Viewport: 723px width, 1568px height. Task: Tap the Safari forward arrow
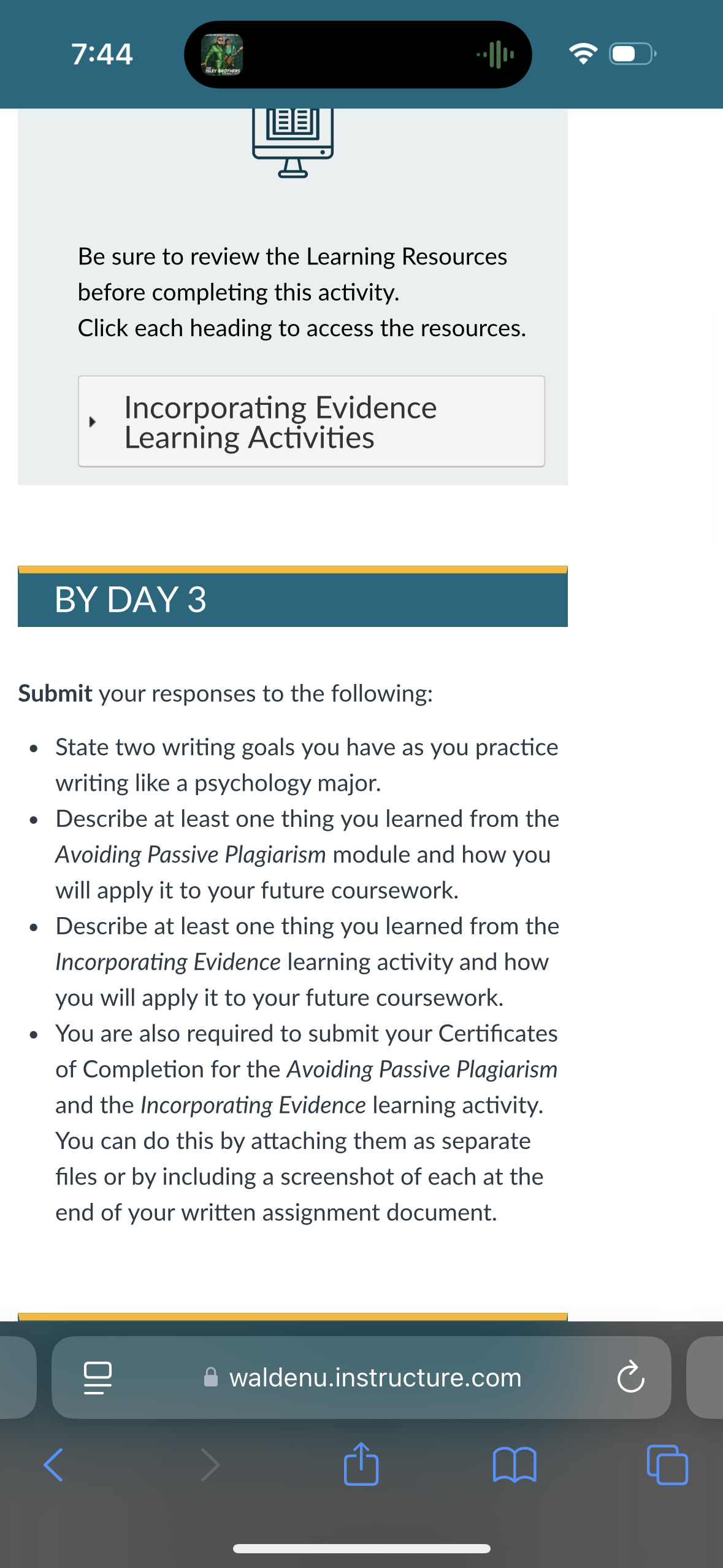(x=210, y=1465)
